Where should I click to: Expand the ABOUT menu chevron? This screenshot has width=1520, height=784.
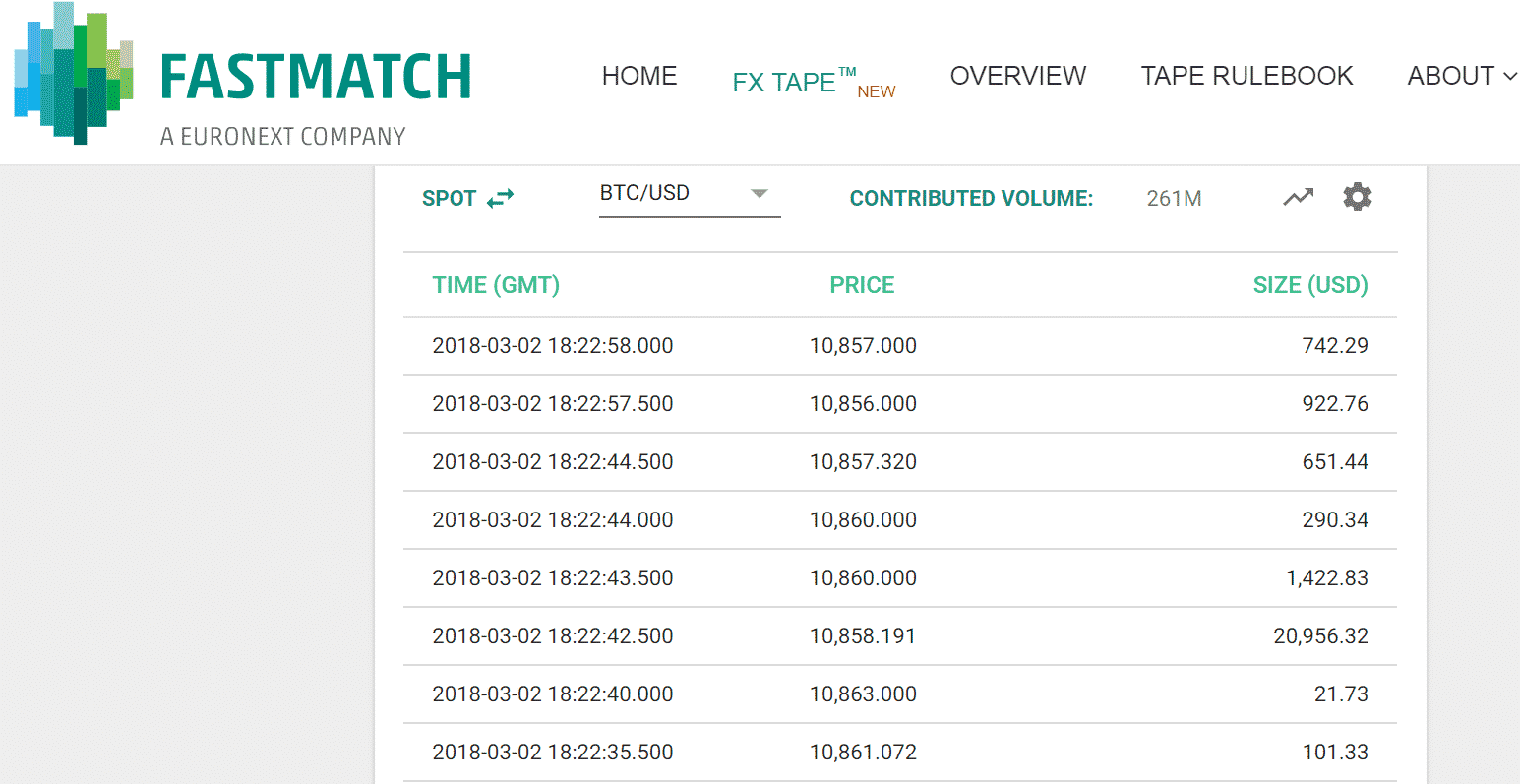click(x=1510, y=77)
